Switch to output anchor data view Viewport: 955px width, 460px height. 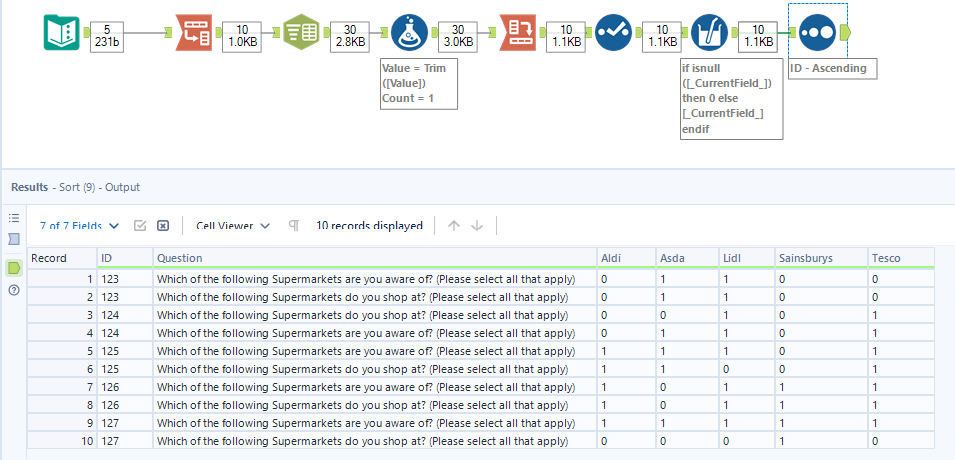tap(14, 267)
